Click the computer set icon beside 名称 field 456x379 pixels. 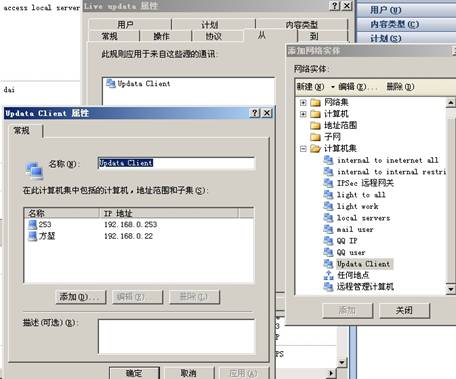coord(34,170)
